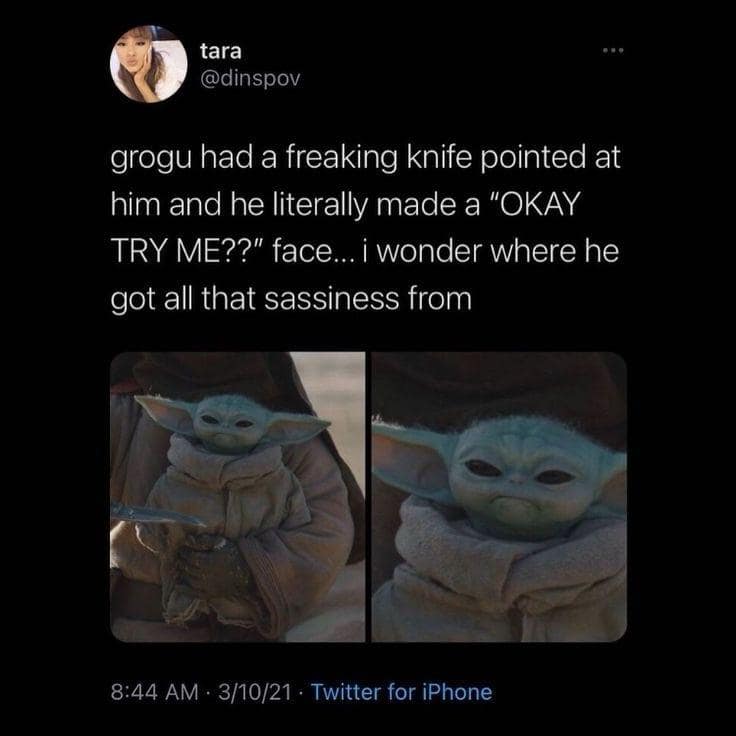Click the 8:44 AM timestamp
Image resolution: width=736 pixels, height=736 pixels.
tap(154, 692)
